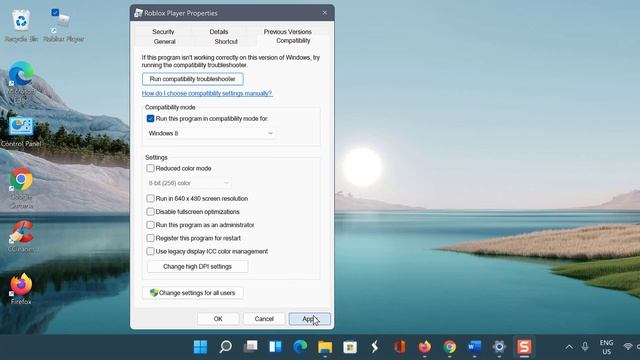The width and height of the screenshot is (640, 360).
Task: Switch to the Shortcut tab
Action: (226, 42)
